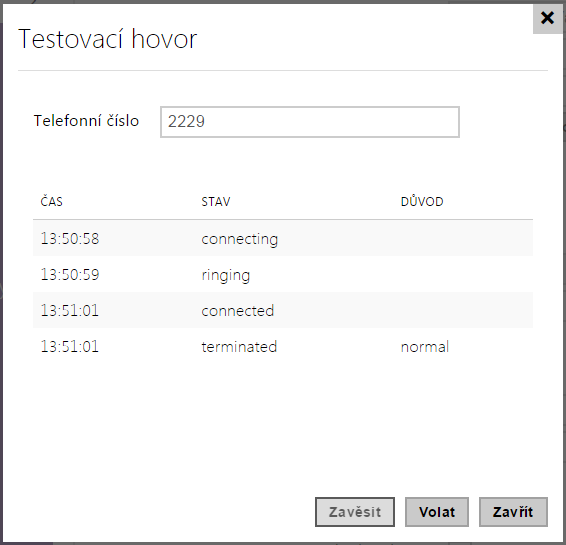This screenshot has width=566, height=545.
Task: Click the Telefonní číslo label
Action: [x=86, y=121]
